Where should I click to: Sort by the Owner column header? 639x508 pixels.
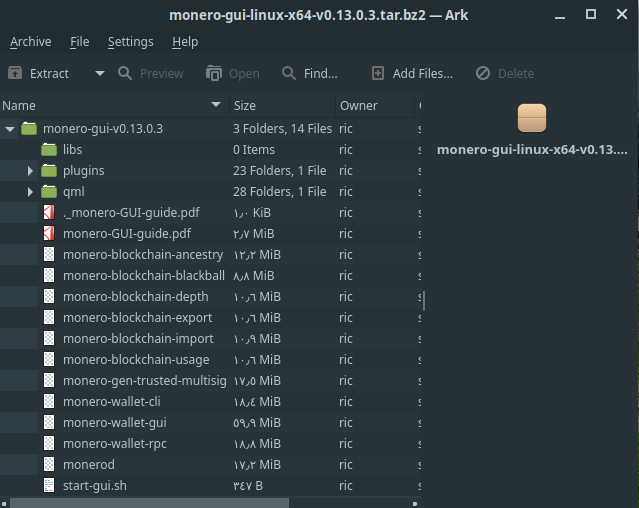(375, 106)
